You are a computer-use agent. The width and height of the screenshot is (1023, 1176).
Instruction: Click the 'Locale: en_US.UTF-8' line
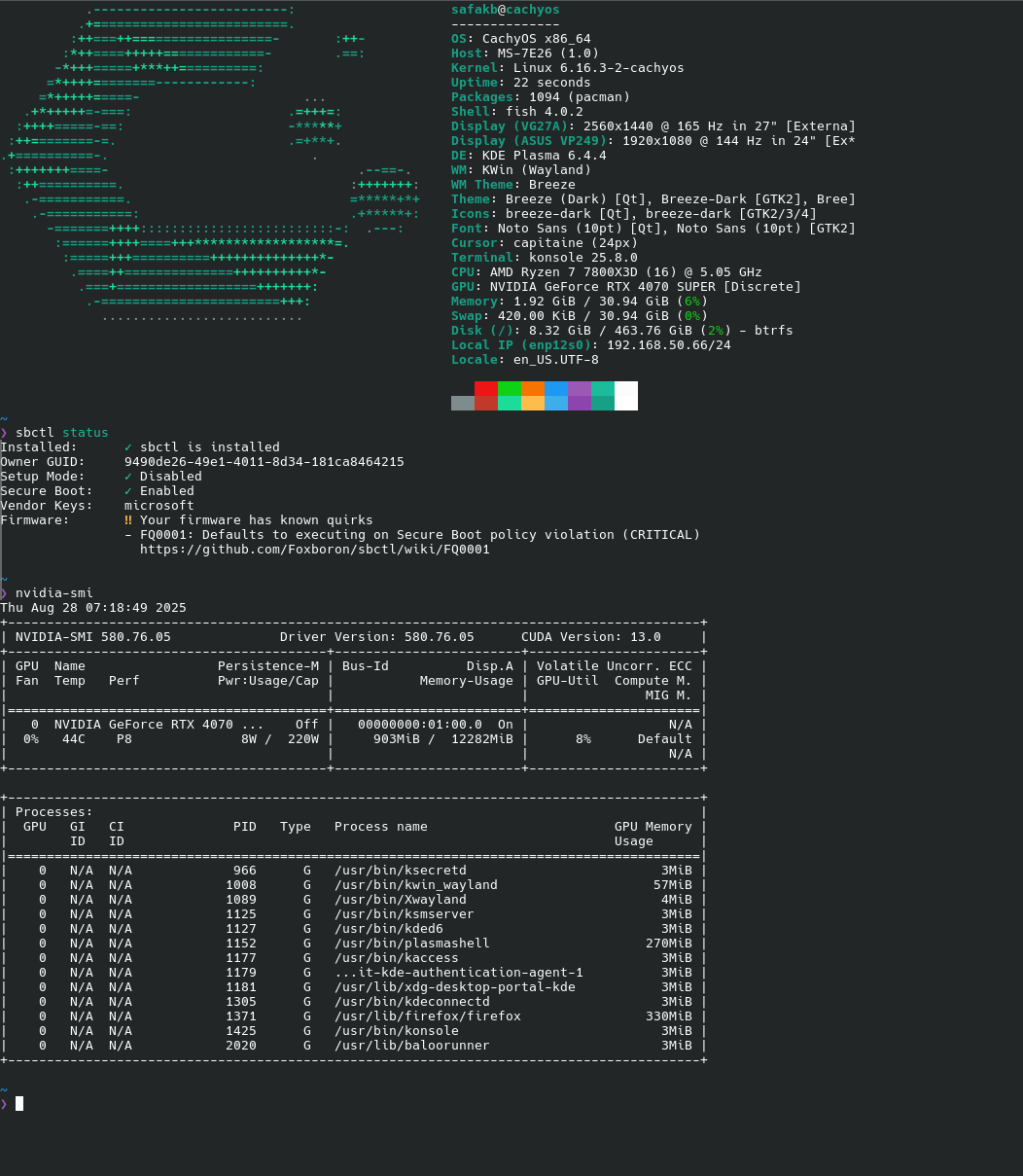coord(525,360)
